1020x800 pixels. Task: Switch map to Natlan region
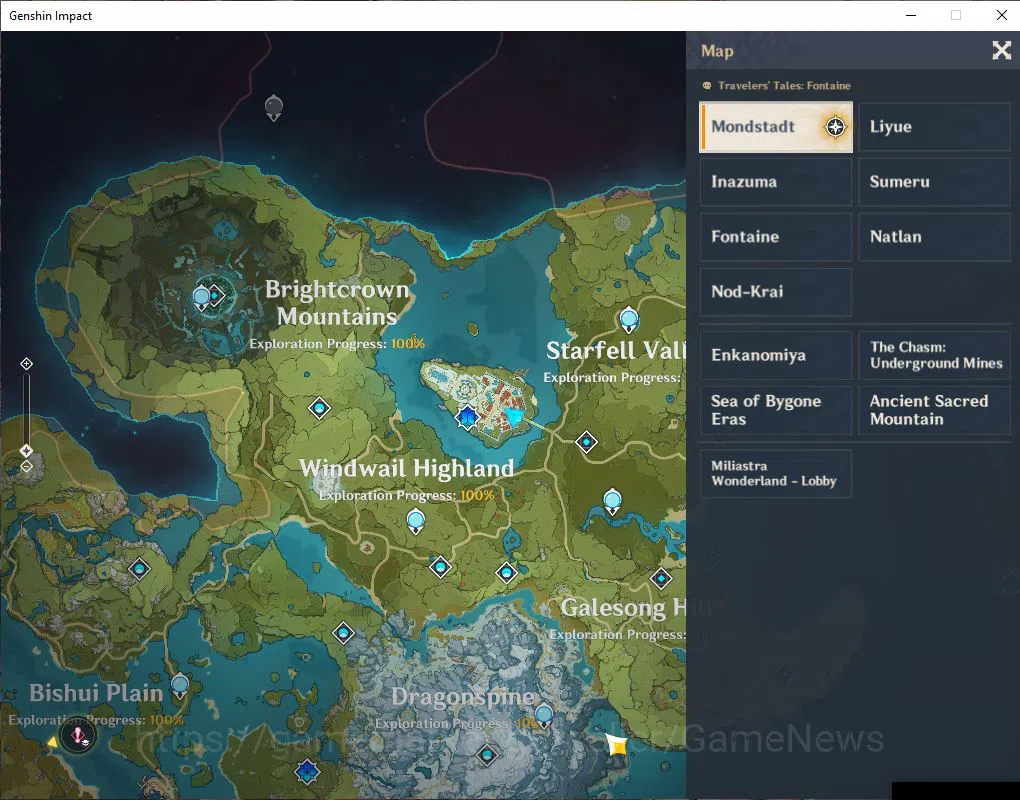click(x=934, y=237)
